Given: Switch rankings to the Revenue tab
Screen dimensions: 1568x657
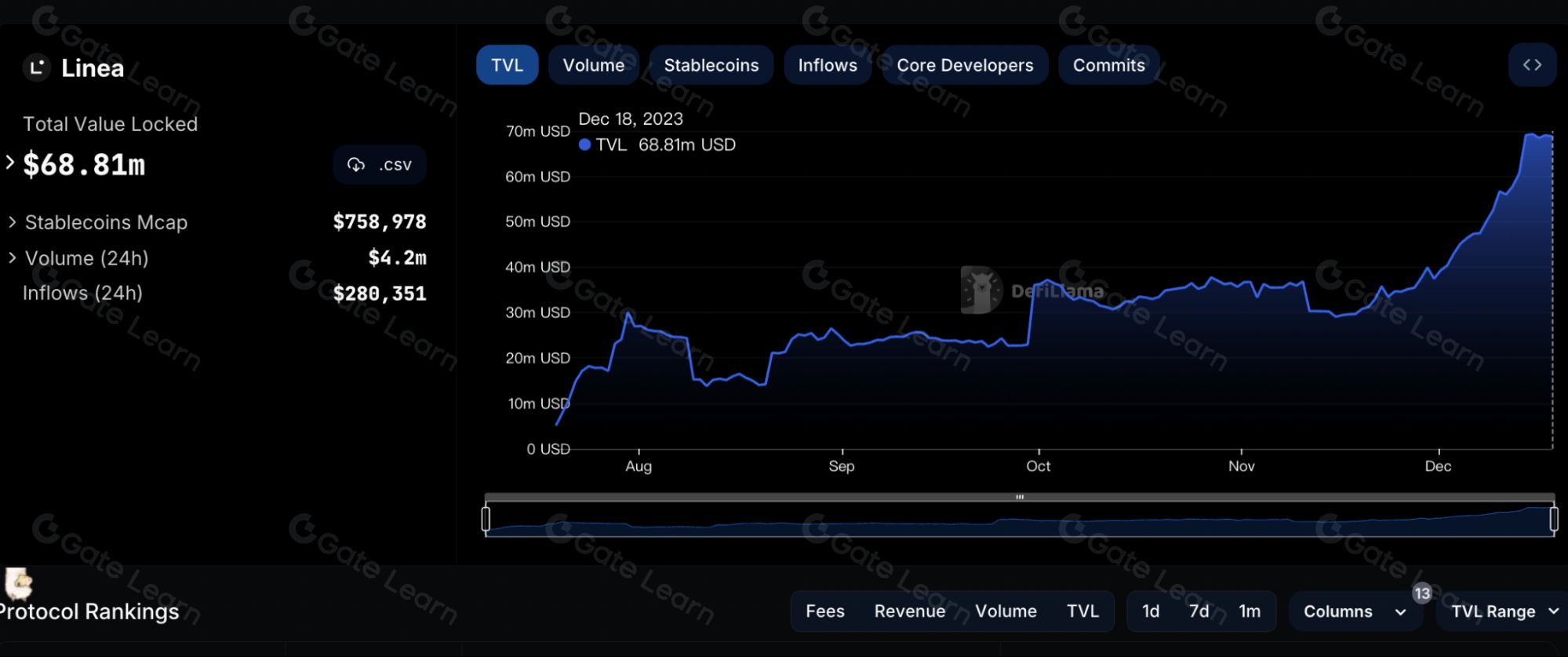Looking at the screenshot, I should click(x=909, y=611).
